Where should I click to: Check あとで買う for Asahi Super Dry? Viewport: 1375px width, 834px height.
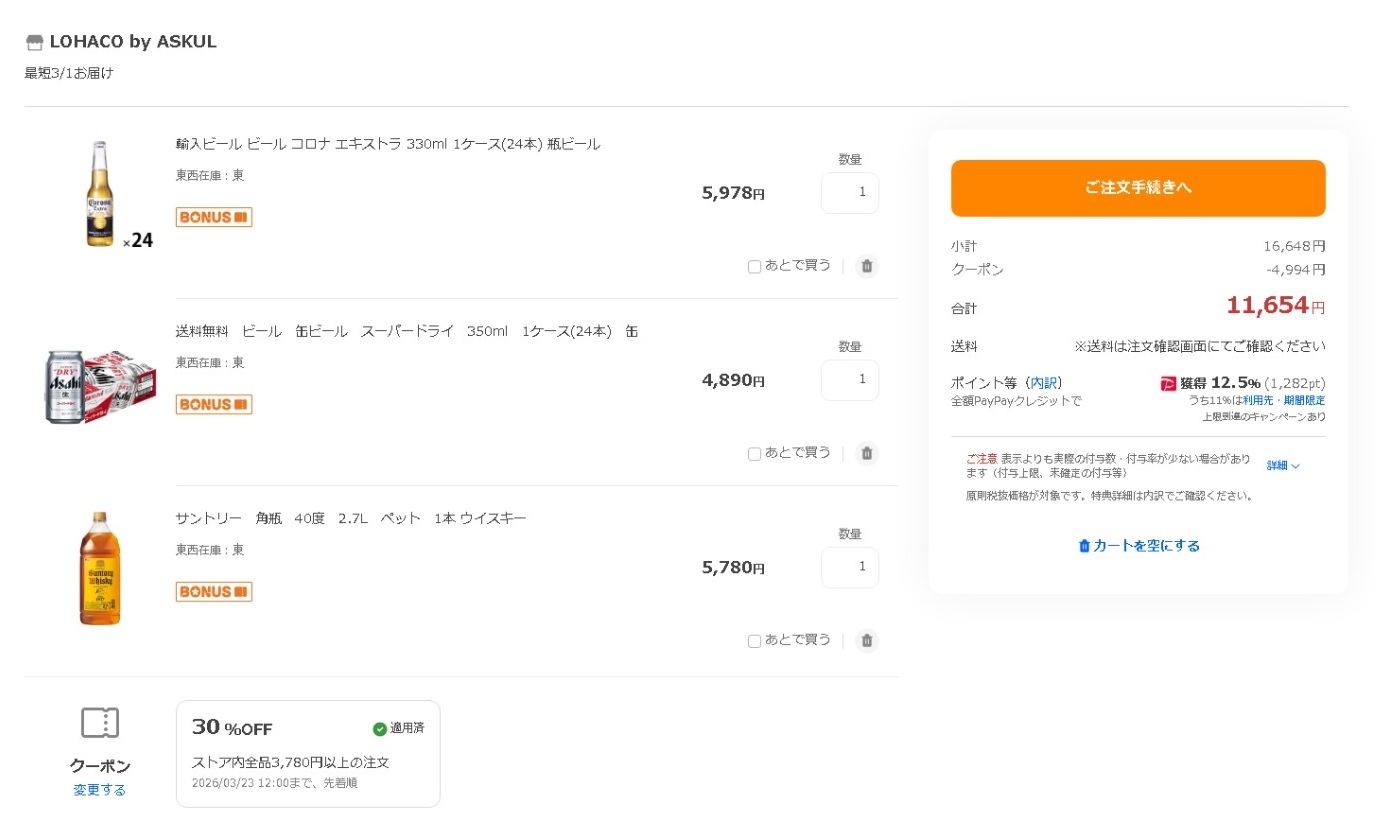pos(755,454)
